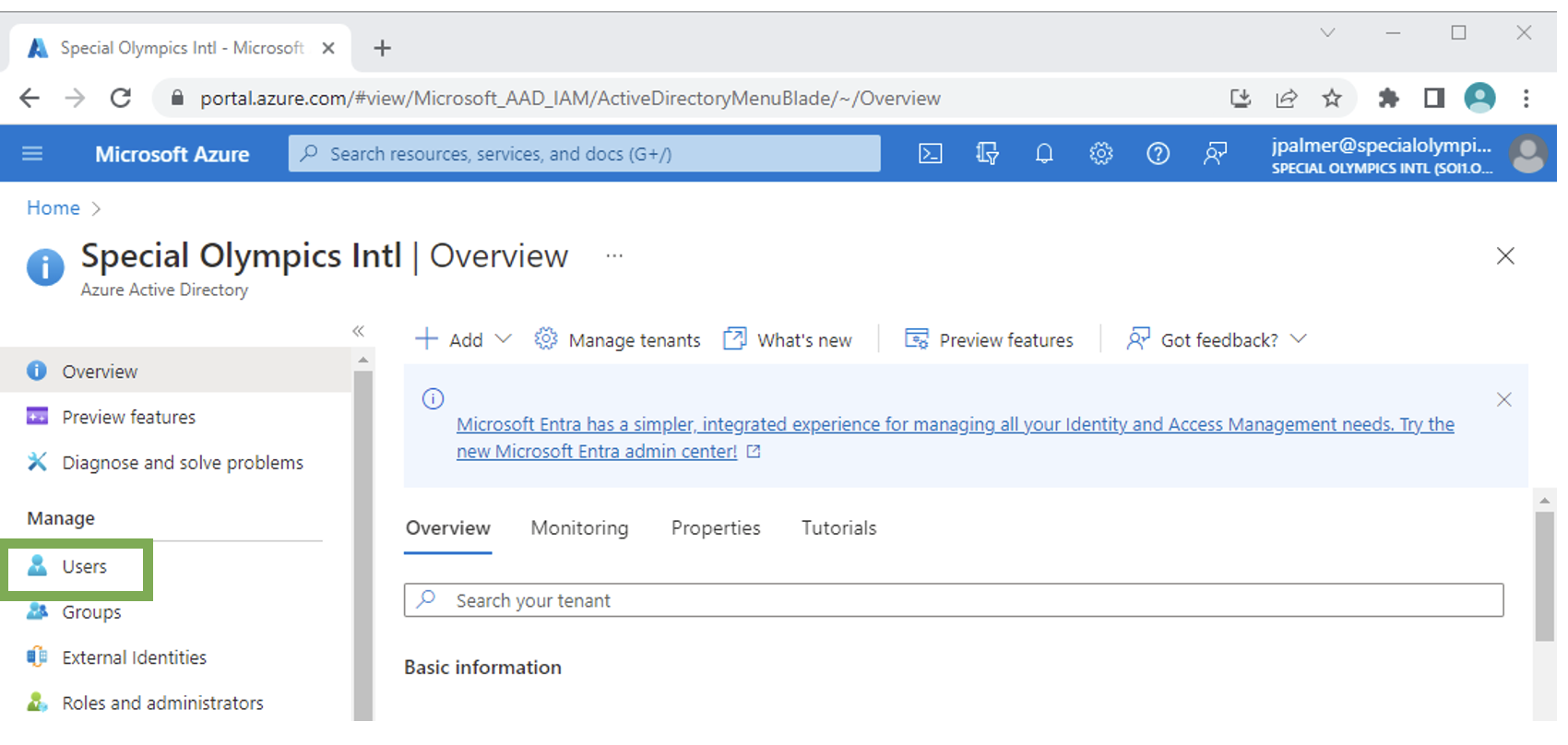The image size is (1568, 745).
Task: Collapse the left navigation menu
Action: tap(359, 331)
